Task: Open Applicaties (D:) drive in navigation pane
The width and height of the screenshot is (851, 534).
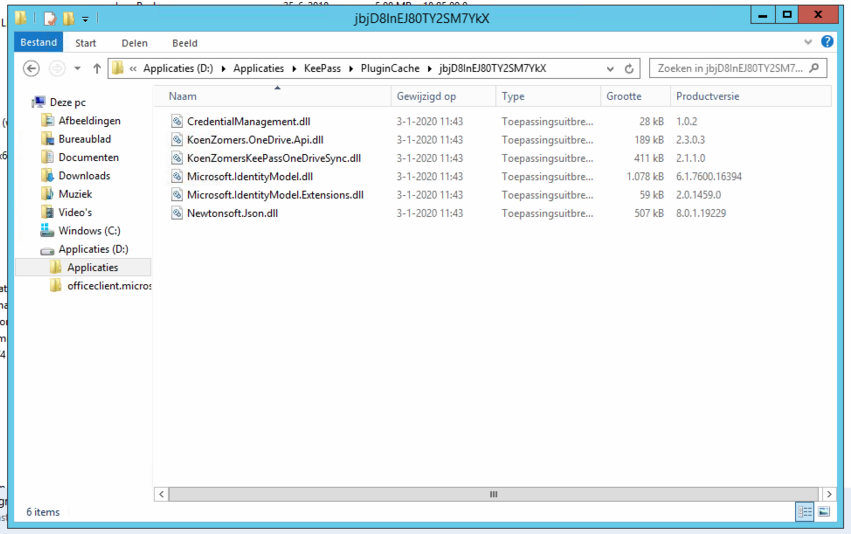Action: pos(93,249)
